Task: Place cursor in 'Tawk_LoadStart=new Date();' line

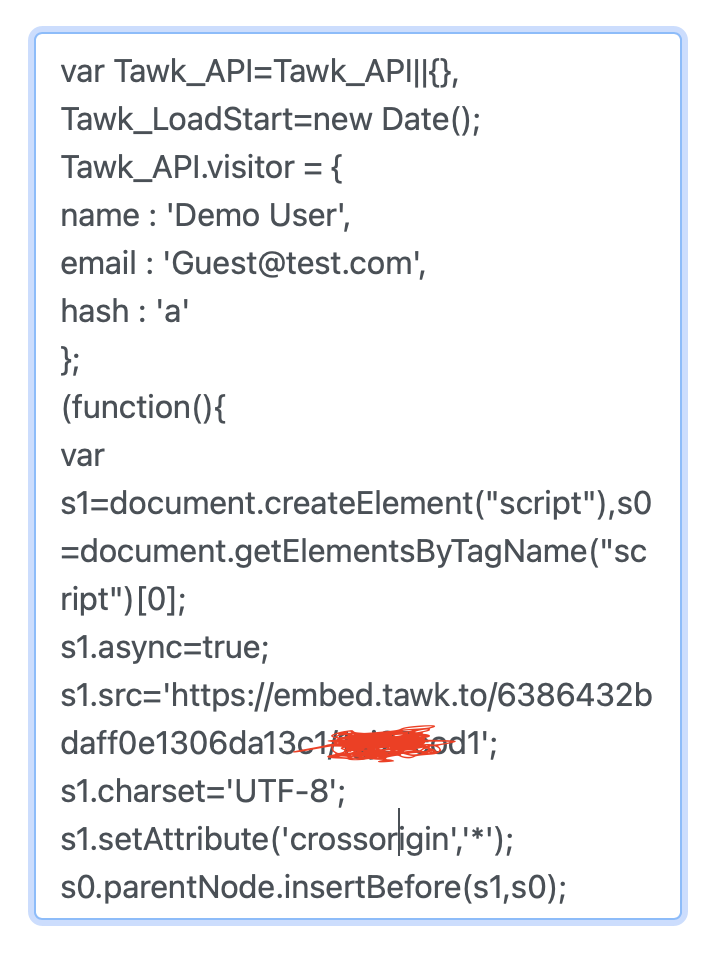Action: (x=271, y=120)
